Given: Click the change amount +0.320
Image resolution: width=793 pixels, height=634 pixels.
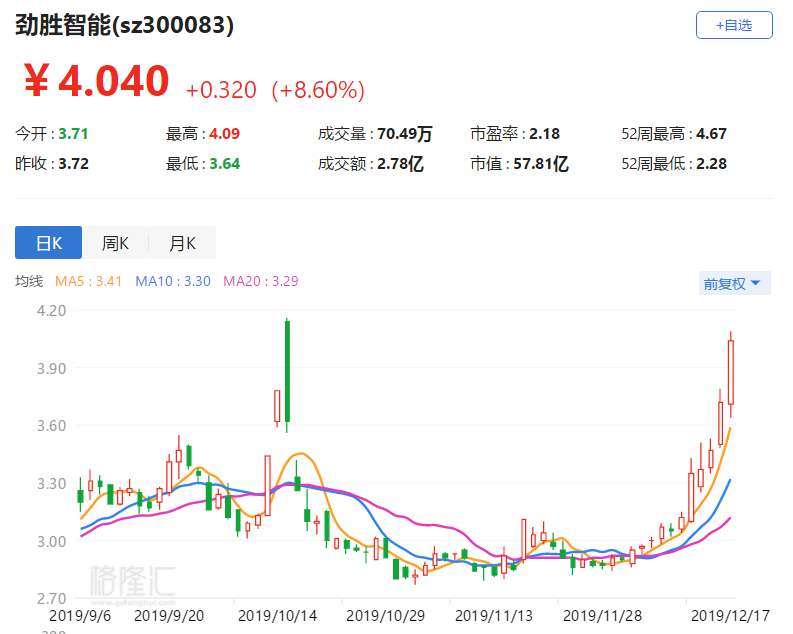Looking at the screenshot, I should [222, 90].
